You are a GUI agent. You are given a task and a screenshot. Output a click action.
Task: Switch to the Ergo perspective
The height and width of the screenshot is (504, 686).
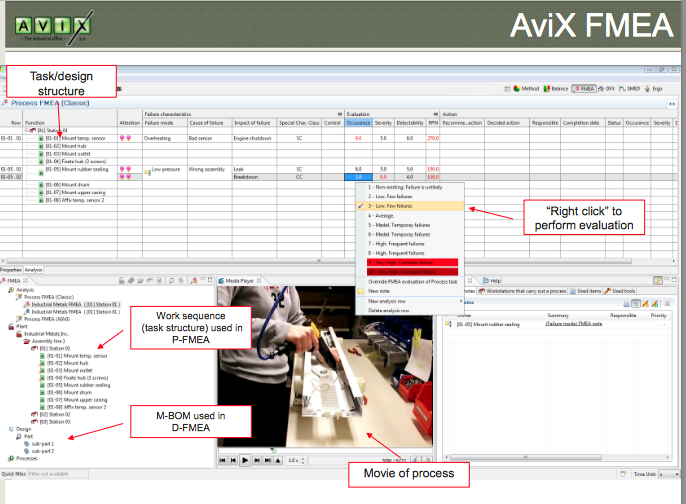tap(654, 88)
